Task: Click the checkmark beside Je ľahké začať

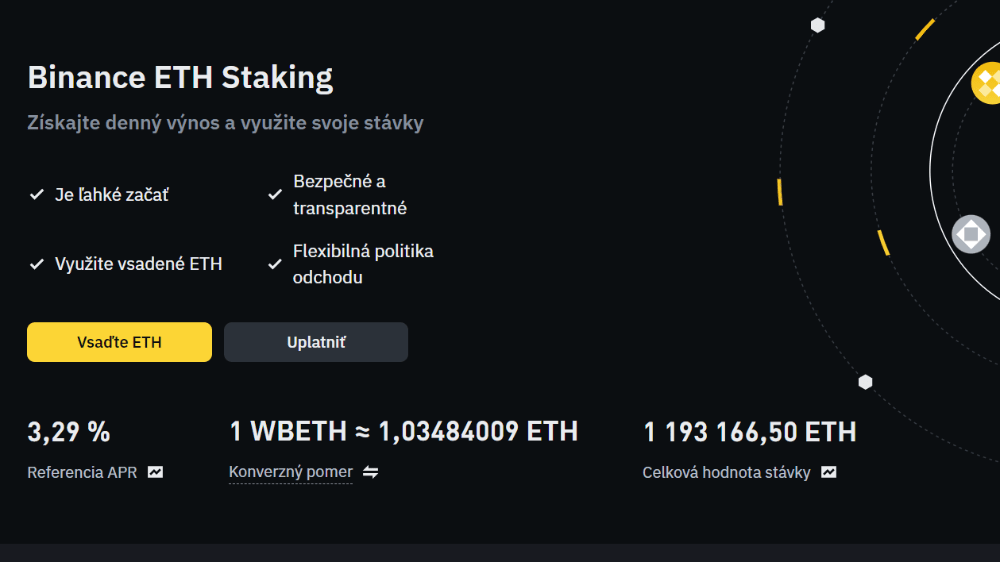Action: point(37,195)
